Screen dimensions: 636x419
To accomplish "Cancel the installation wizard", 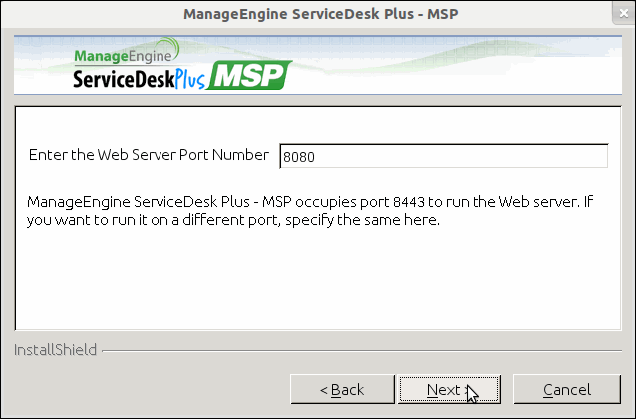I will pyautogui.click(x=566, y=389).
